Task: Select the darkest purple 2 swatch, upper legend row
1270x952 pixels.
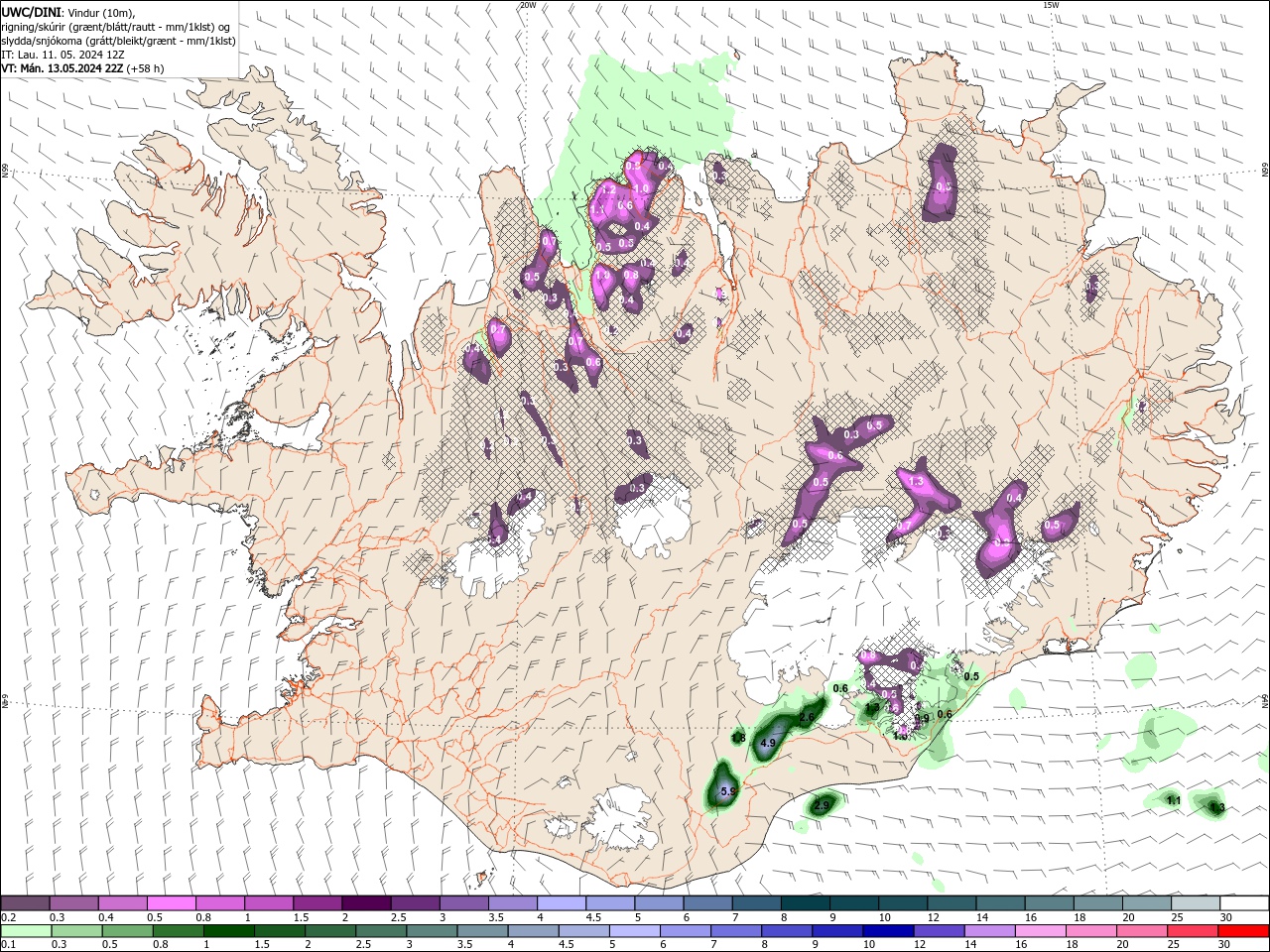Action: tap(366, 903)
